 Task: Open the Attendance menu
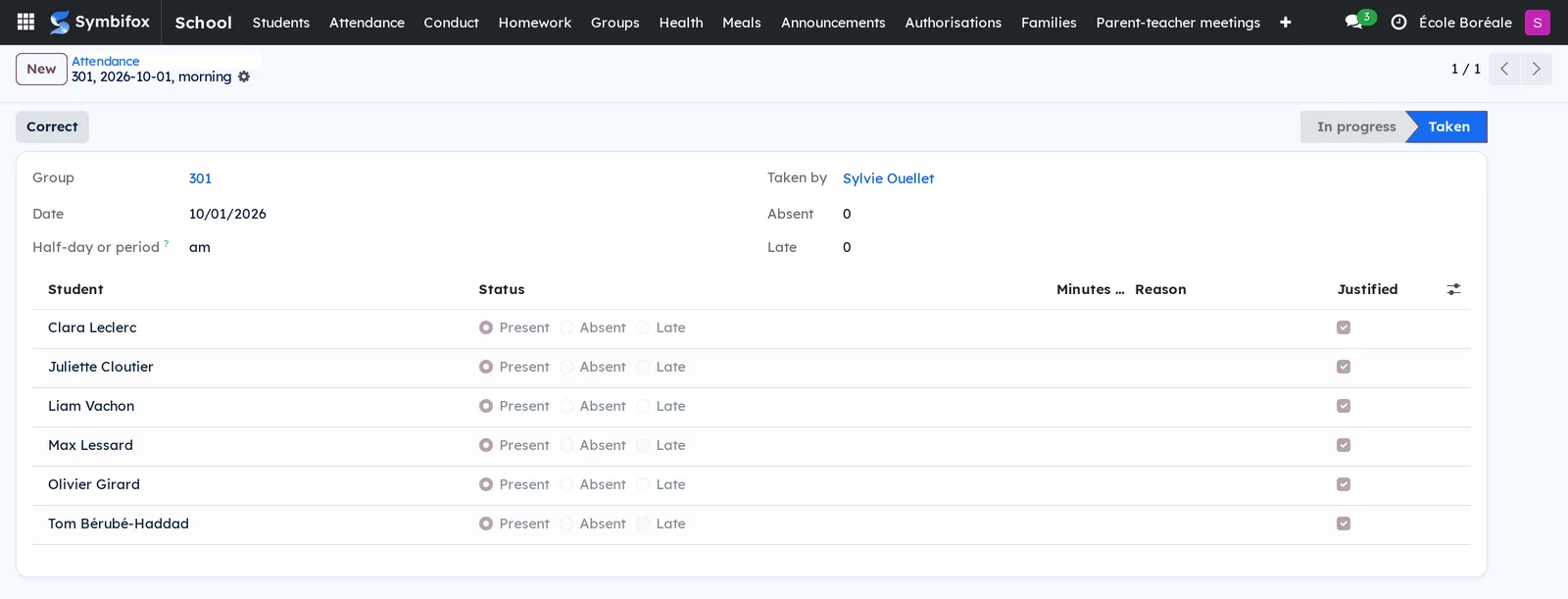pyautogui.click(x=367, y=22)
